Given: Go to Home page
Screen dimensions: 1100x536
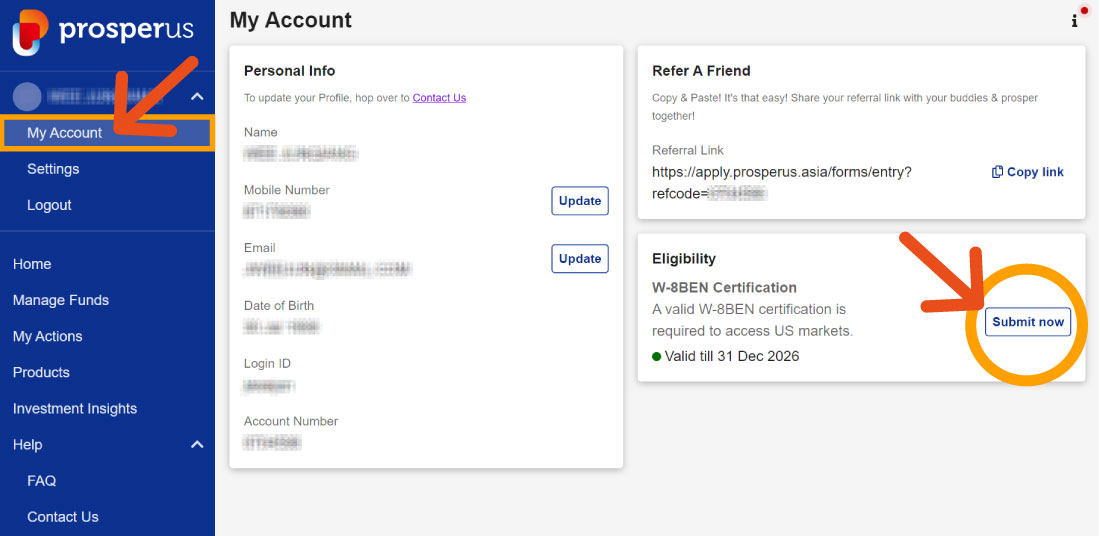Looking at the screenshot, I should [x=32, y=264].
